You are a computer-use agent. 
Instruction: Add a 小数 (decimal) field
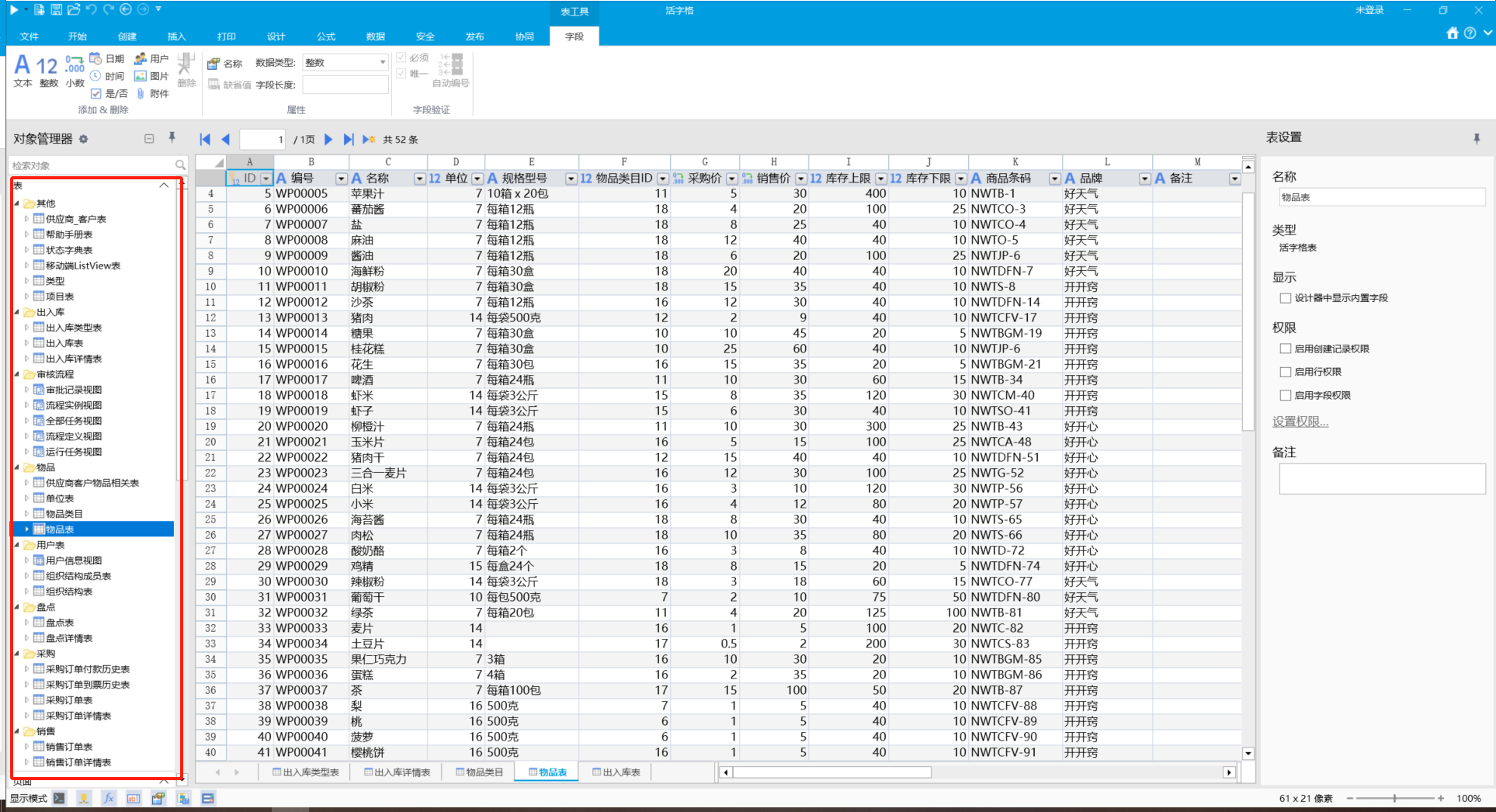point(75,71)
